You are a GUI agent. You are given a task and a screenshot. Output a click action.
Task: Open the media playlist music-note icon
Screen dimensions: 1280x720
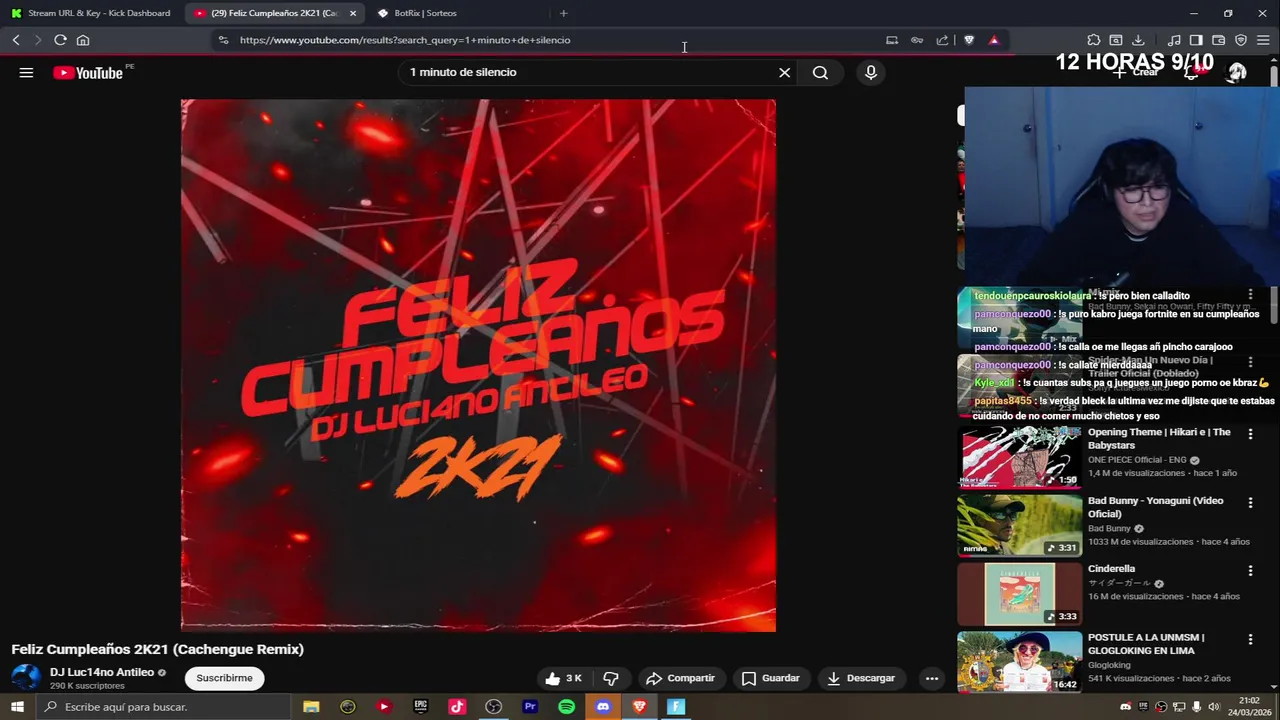[1175, 40]
